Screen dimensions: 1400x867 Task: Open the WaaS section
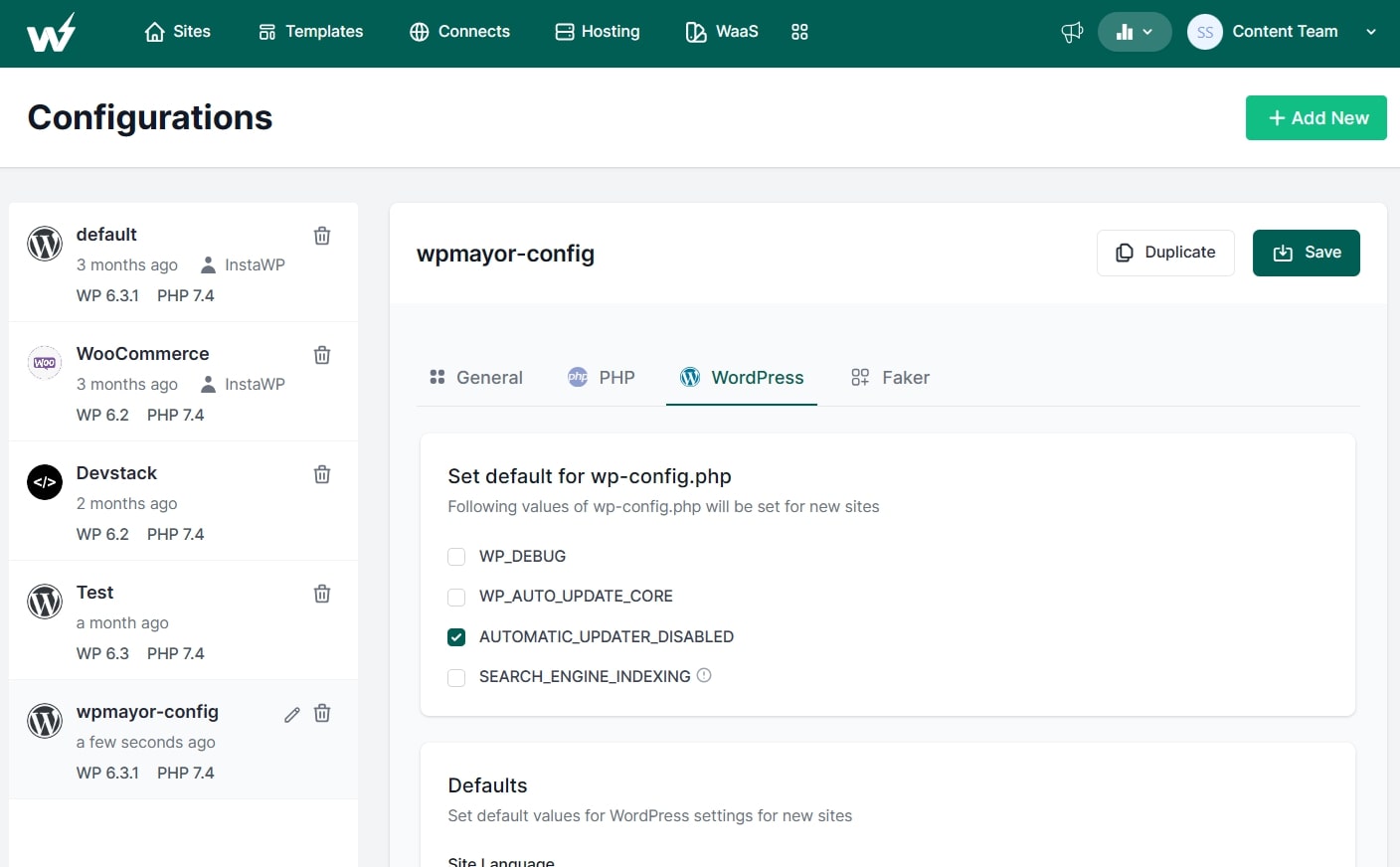(x=722, y=32)
